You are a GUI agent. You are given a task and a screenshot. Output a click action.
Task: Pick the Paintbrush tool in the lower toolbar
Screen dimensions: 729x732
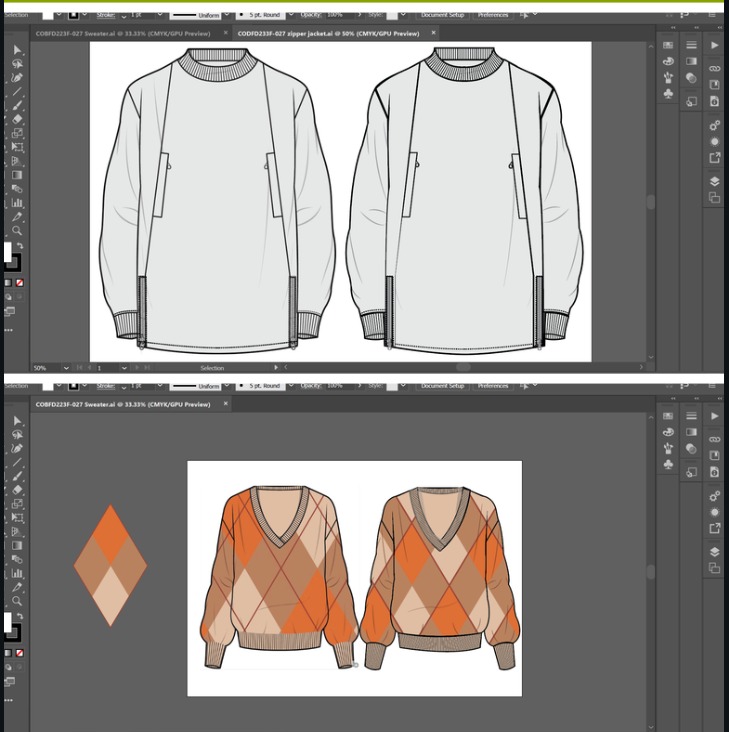tap(17, 476)
